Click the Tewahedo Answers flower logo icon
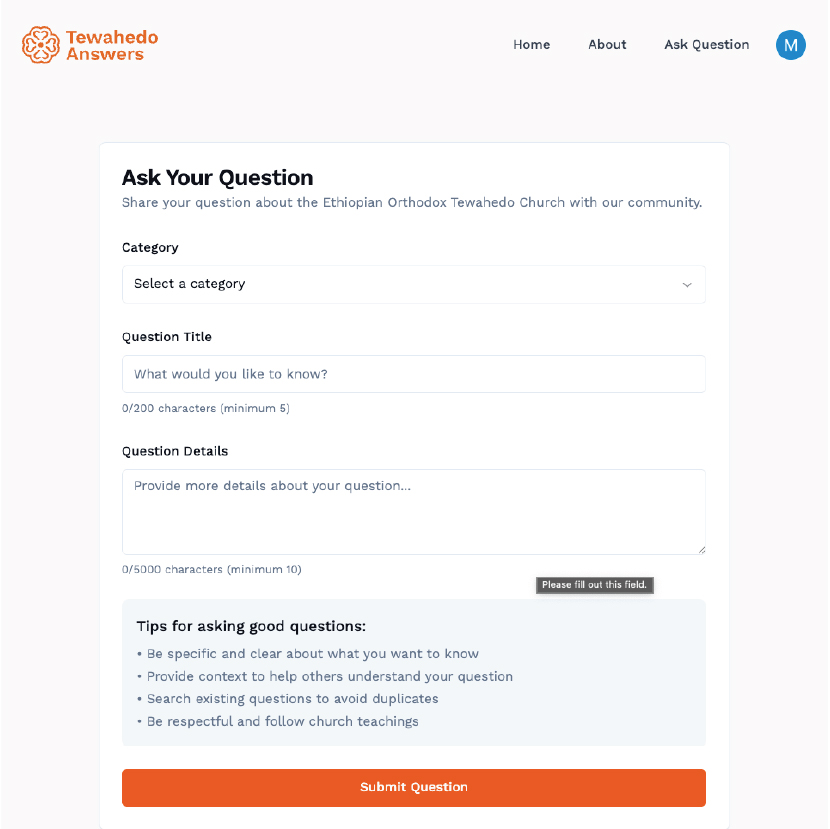This screenshot has height=829, width=830. click(41, 45)
